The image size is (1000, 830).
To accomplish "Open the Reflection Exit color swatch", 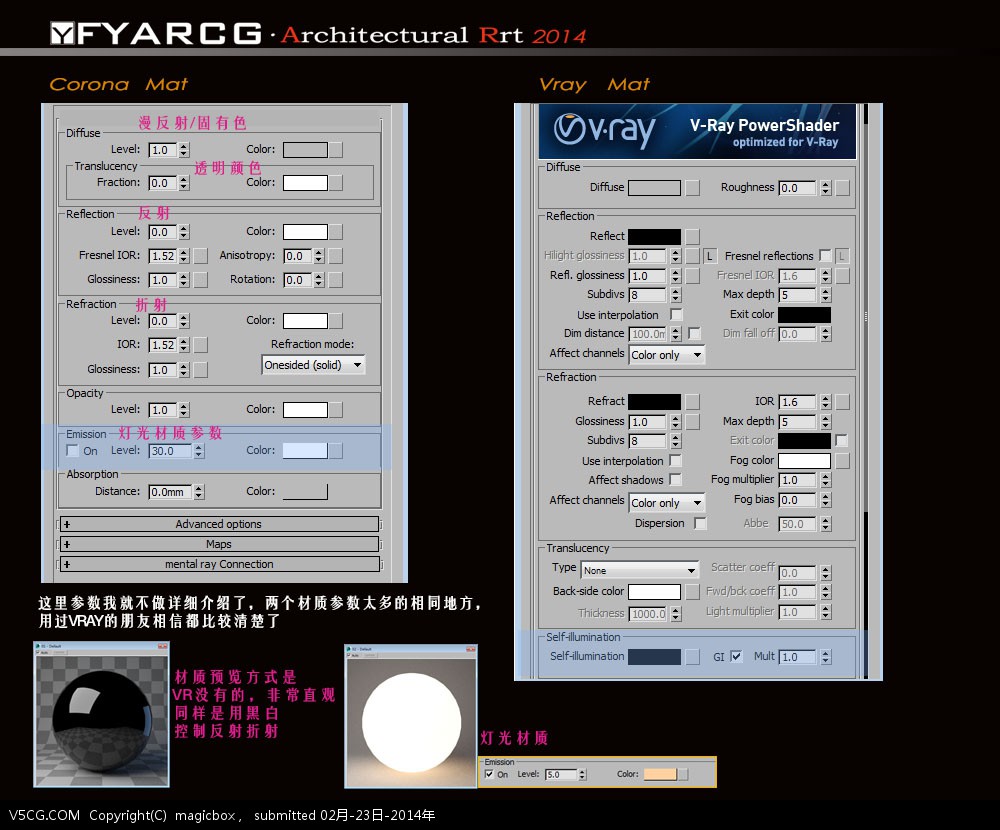I will point(804,315).
